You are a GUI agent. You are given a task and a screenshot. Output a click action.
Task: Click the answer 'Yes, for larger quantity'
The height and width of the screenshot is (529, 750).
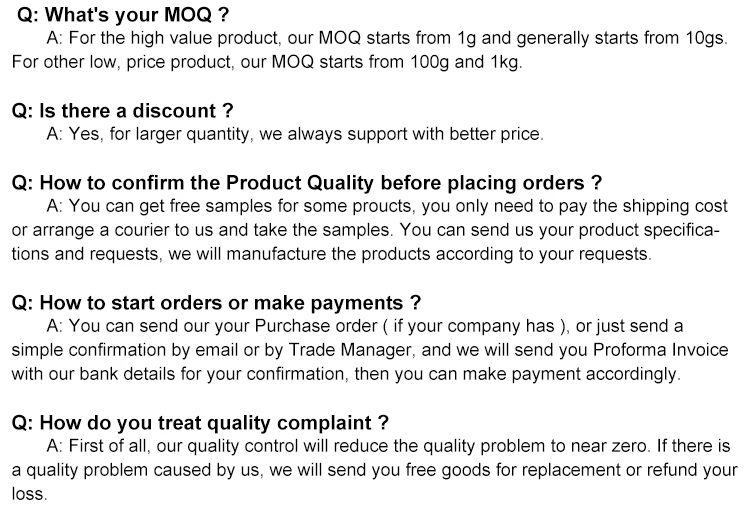point(159,134)
